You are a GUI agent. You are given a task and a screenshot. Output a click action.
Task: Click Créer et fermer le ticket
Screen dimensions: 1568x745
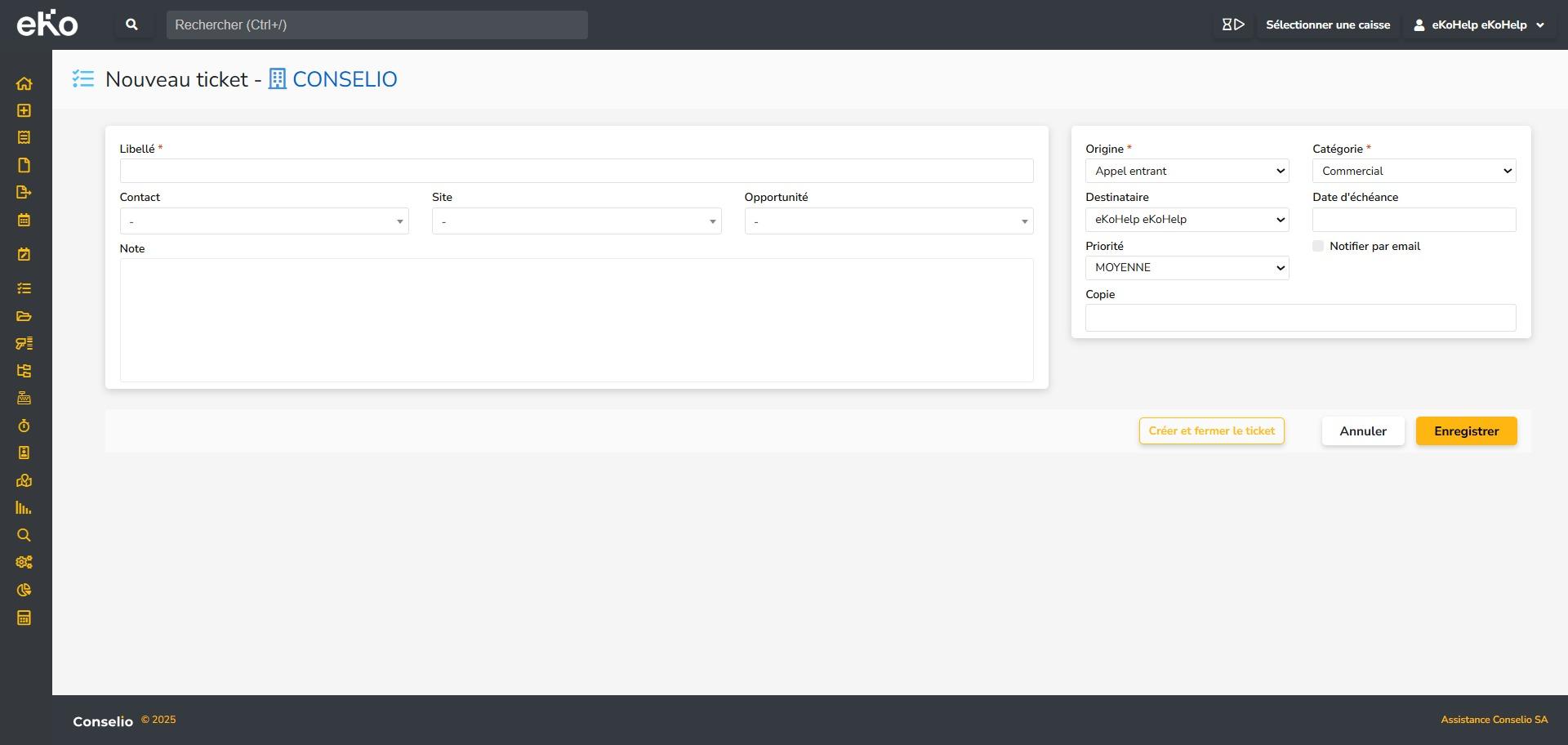[1211, 431]
